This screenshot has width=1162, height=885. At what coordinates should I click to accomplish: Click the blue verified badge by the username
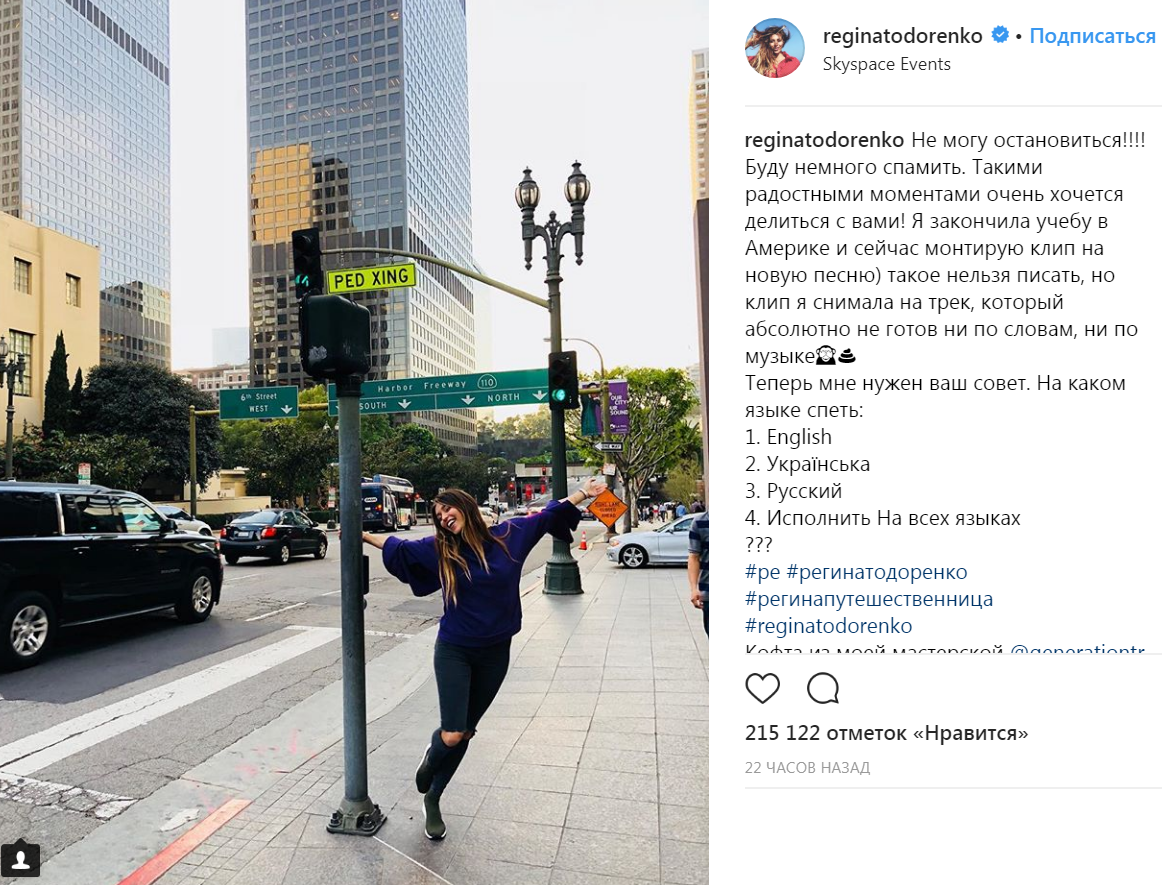[x=1000, y=35]
